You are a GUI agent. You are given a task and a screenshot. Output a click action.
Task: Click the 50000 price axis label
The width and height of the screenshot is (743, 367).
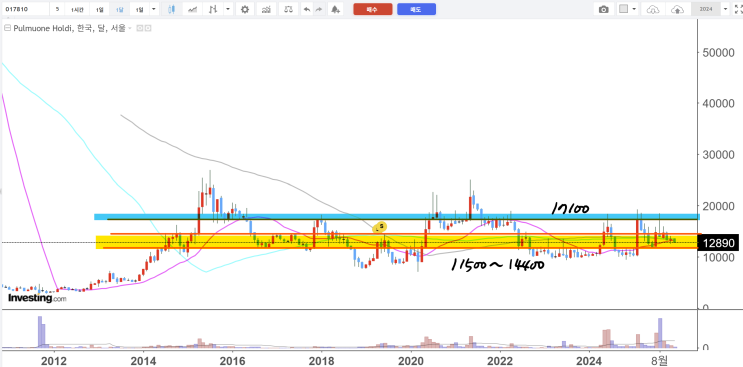[x=718, y=53]
